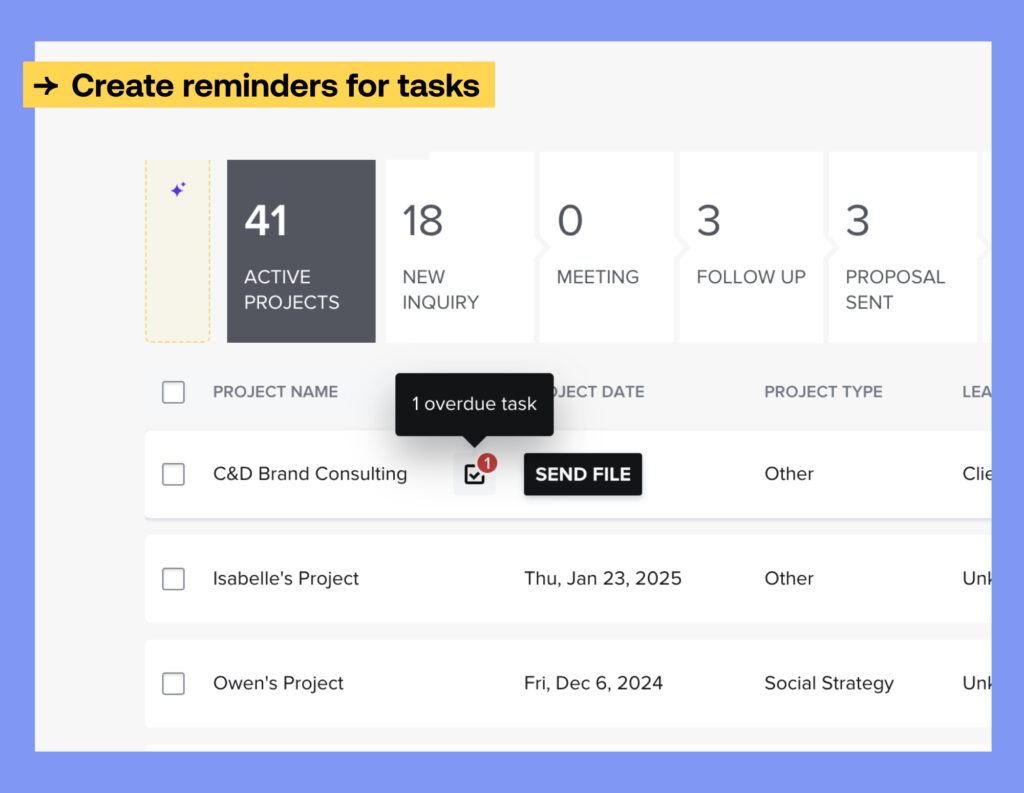
Task: Click the purple sparkle AI icon
Action: (x=178, y=189)
